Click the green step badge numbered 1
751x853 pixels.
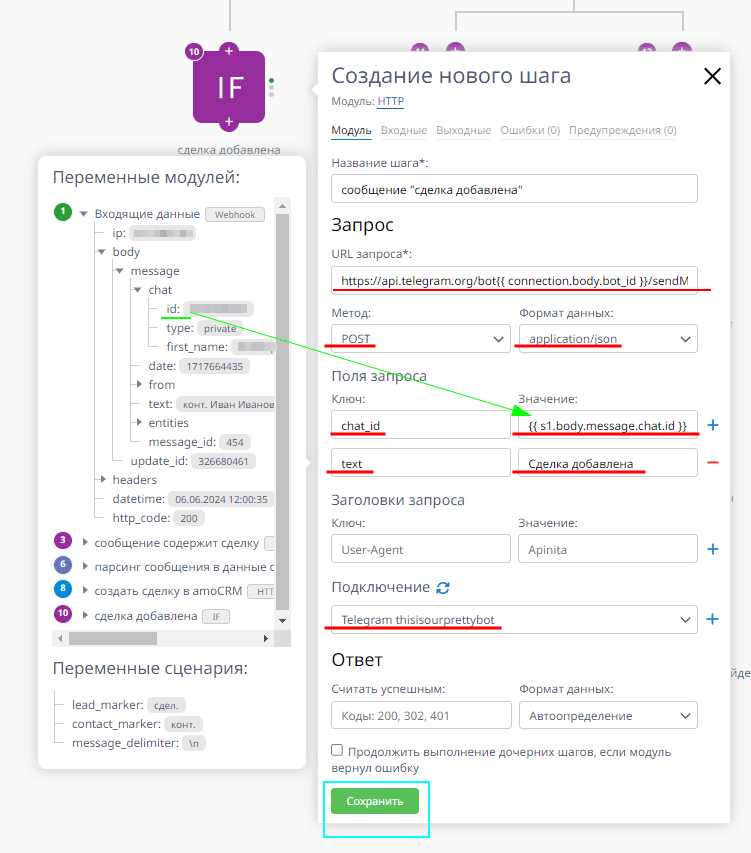point(64,213)
